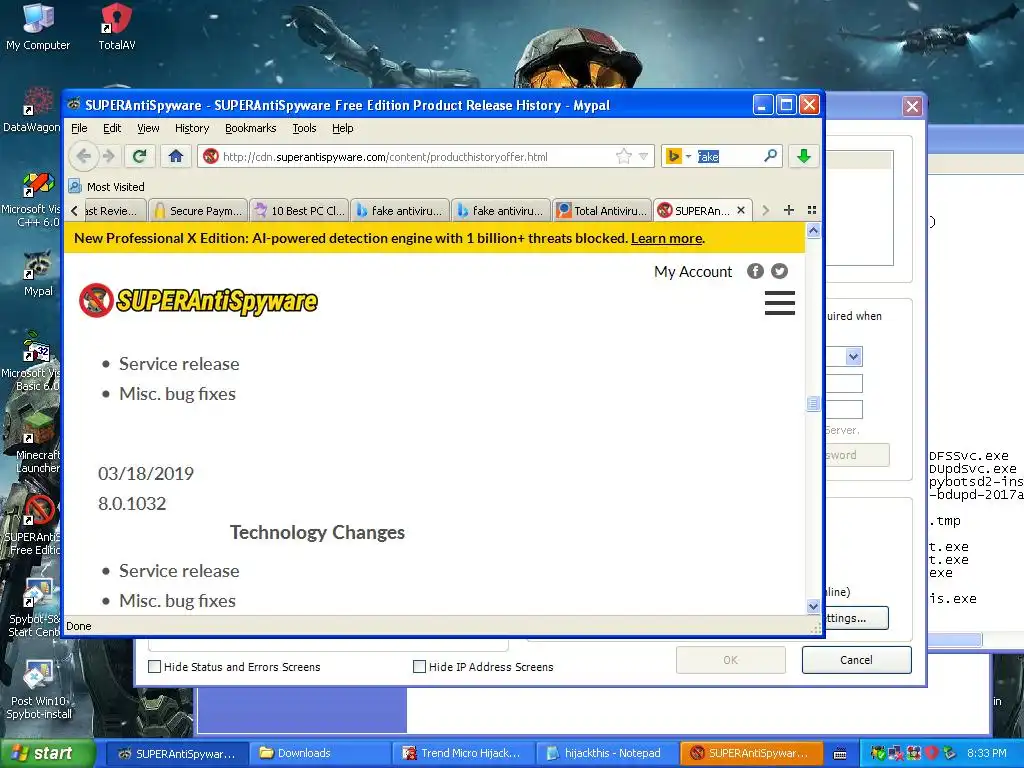This screenshot has width=1024, height=768.
Task: Open the History menu
Action: pos(192,128)
